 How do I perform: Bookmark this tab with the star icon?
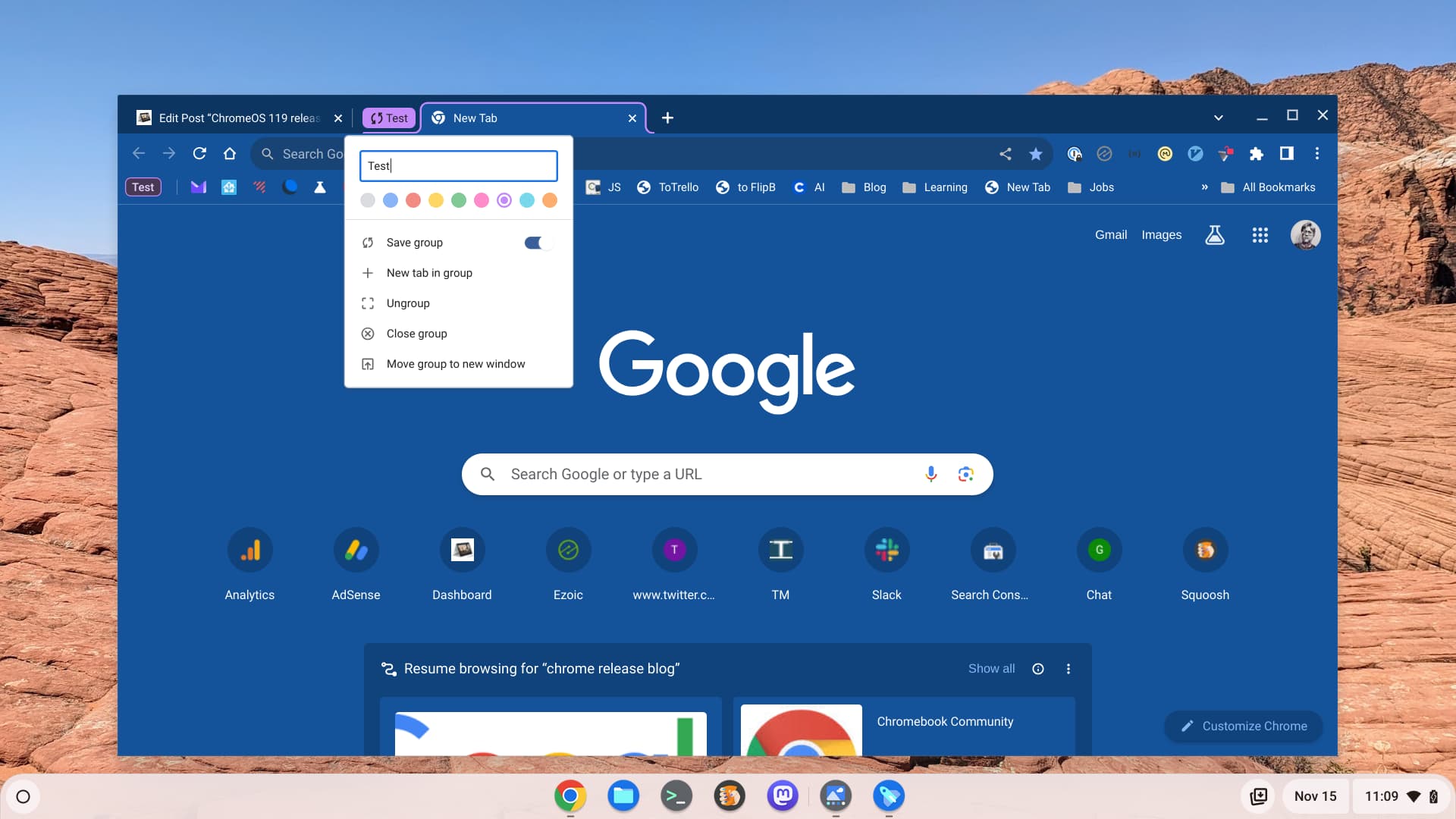1036,154
